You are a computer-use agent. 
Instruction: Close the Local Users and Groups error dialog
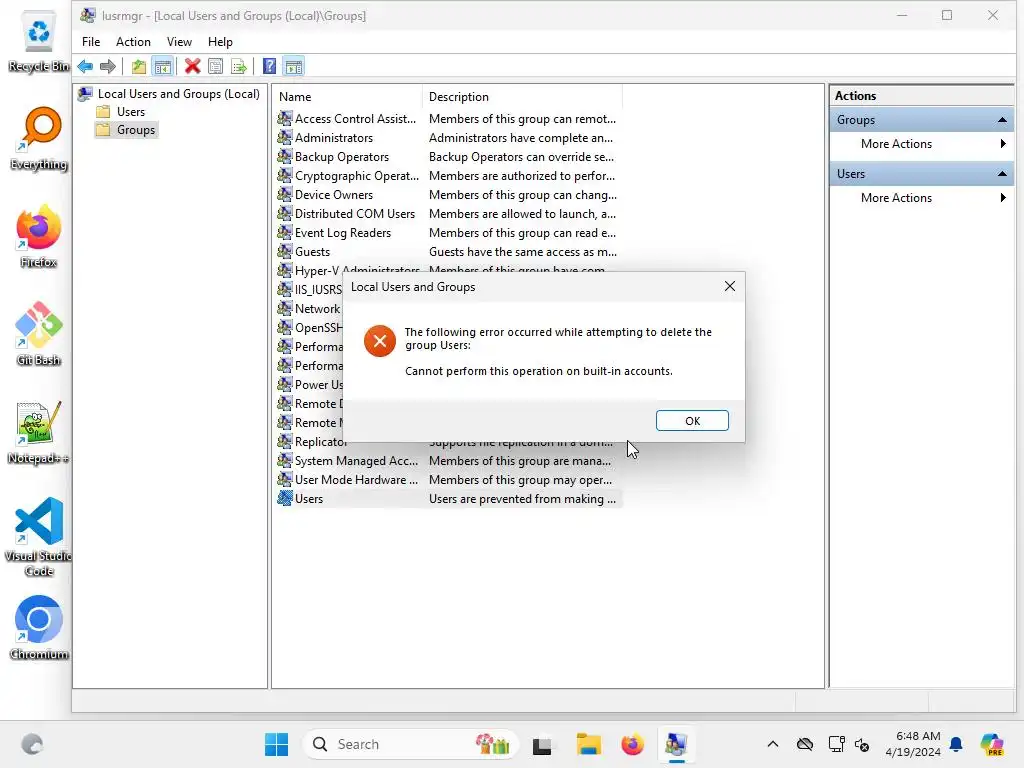pyautogui.click(x=729, y=286)
